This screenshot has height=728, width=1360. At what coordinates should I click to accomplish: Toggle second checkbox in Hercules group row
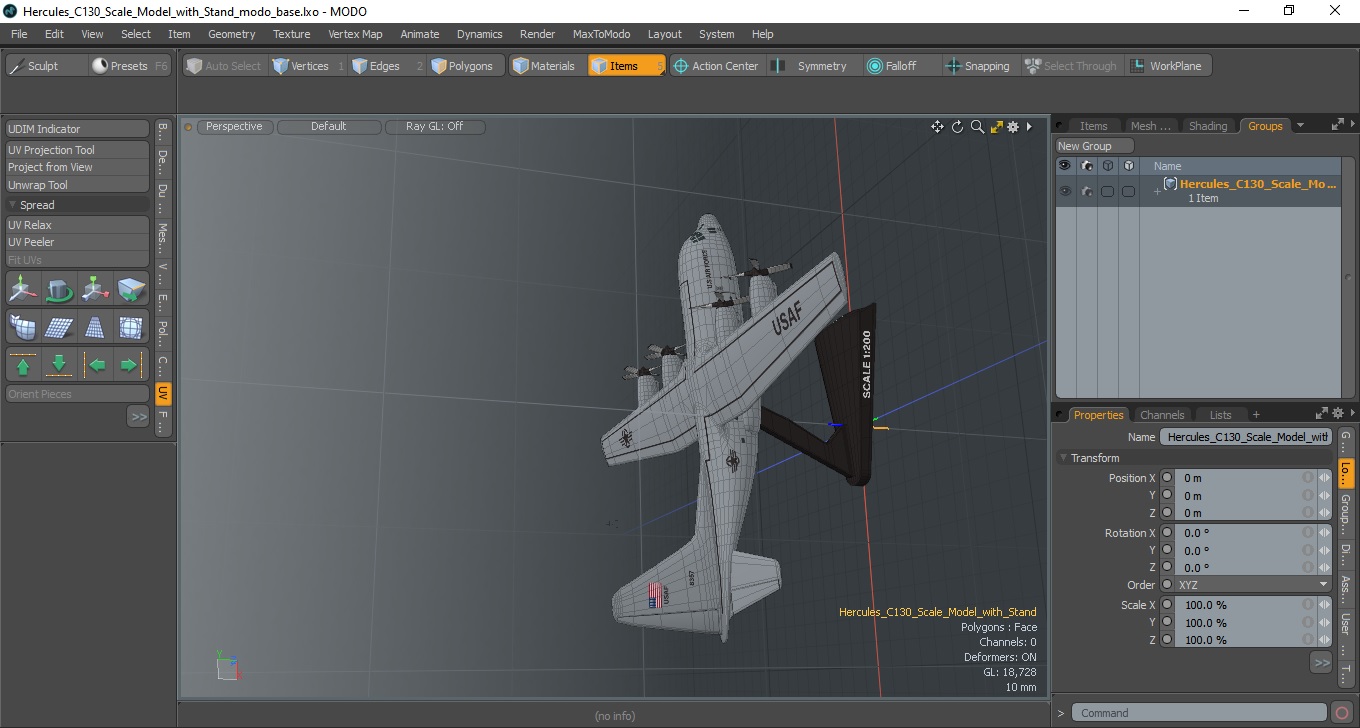click(x=1128, y=191)
